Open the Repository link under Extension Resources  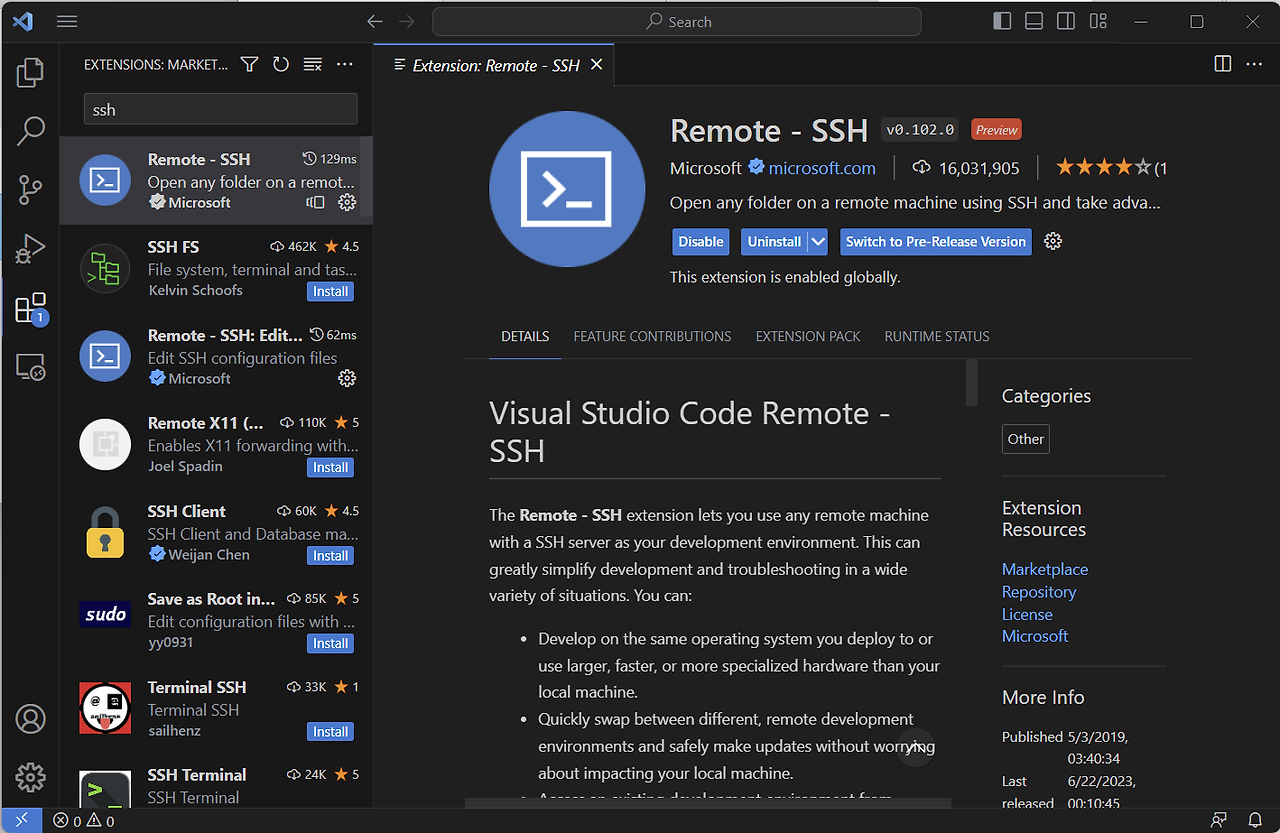(1039, 591)
